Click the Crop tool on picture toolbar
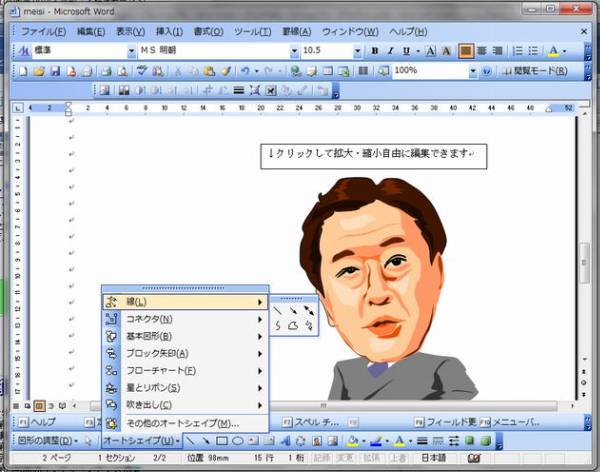The image size is (600, 472). pyautogui.click(x=207, y=91)
